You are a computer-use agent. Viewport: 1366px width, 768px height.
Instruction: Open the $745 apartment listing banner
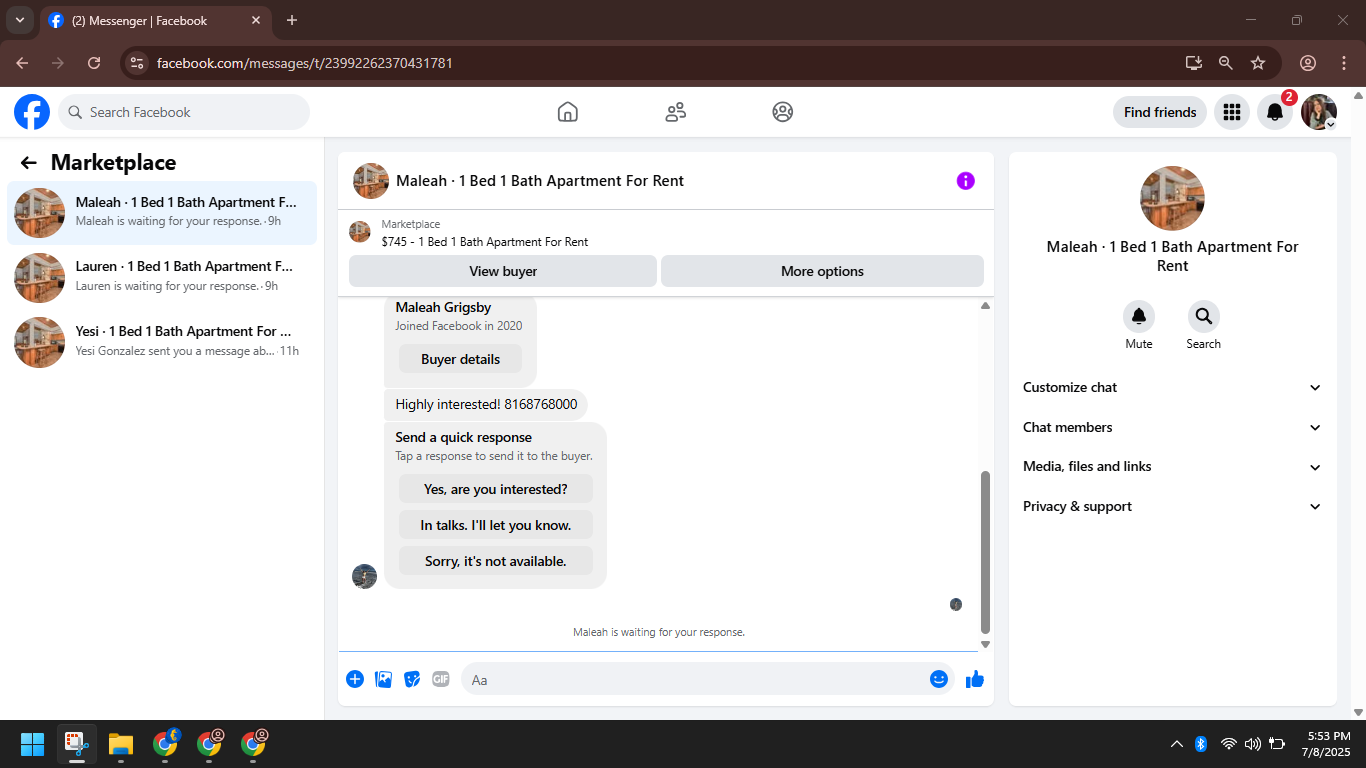(x=666, y=233)
